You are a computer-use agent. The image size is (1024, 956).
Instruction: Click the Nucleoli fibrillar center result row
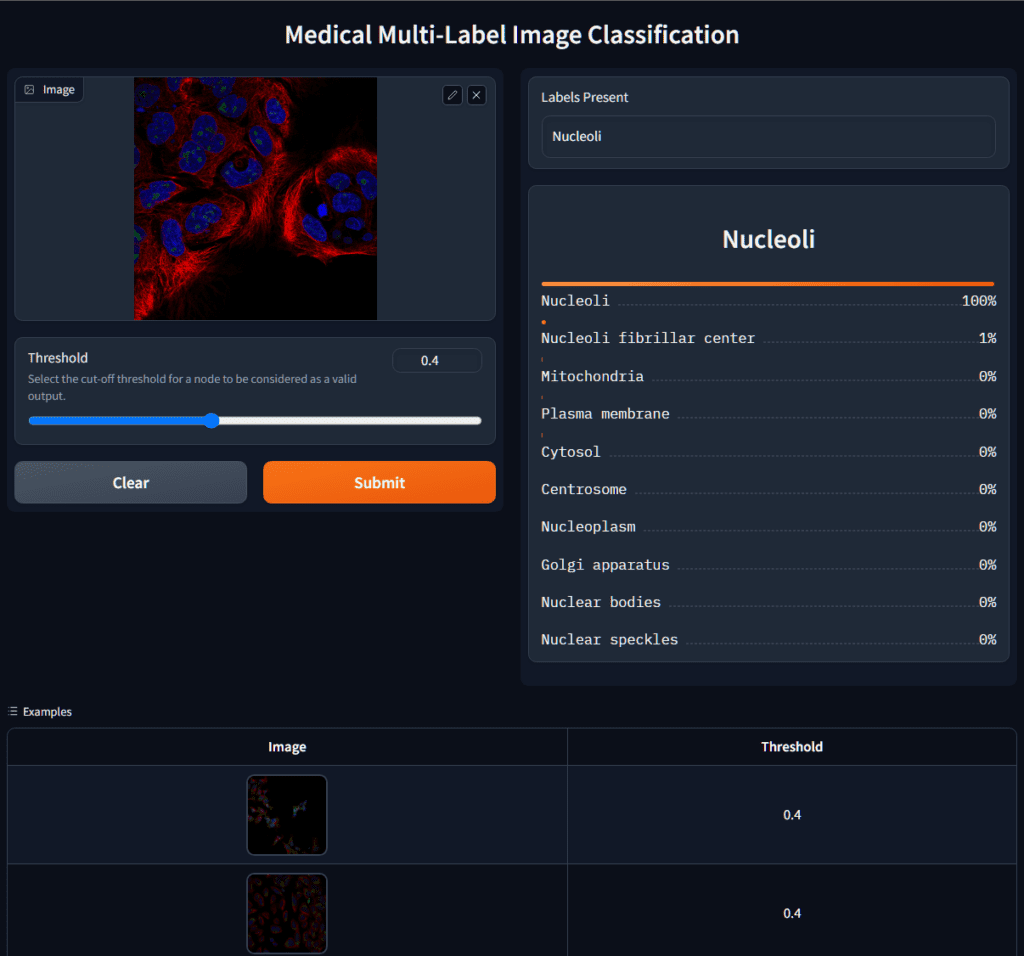coord(768,338)
